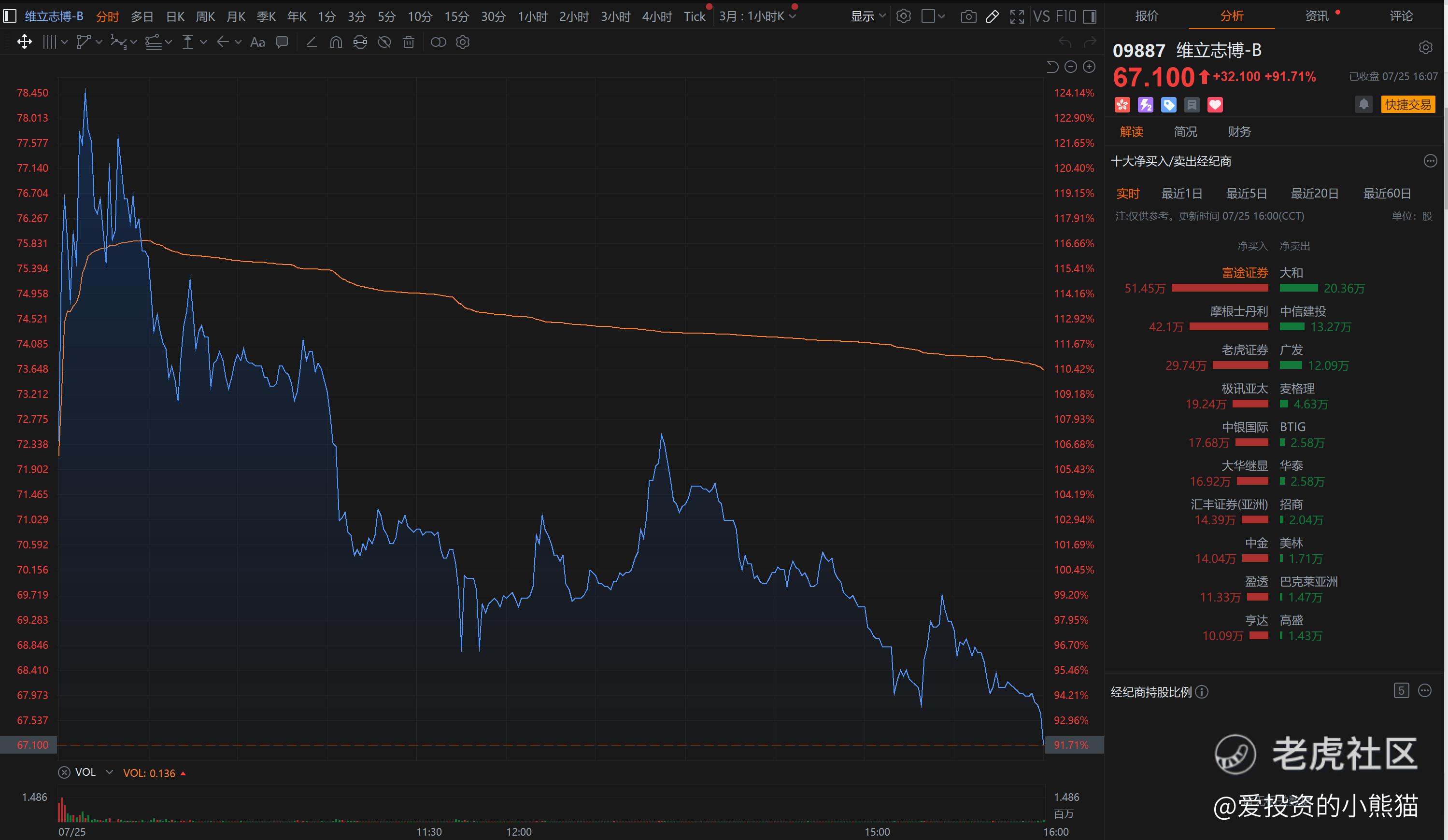Select the 最近5日 broker period
The width and height of the screenshot is (1448, 840).
(x=1246, y=194)
